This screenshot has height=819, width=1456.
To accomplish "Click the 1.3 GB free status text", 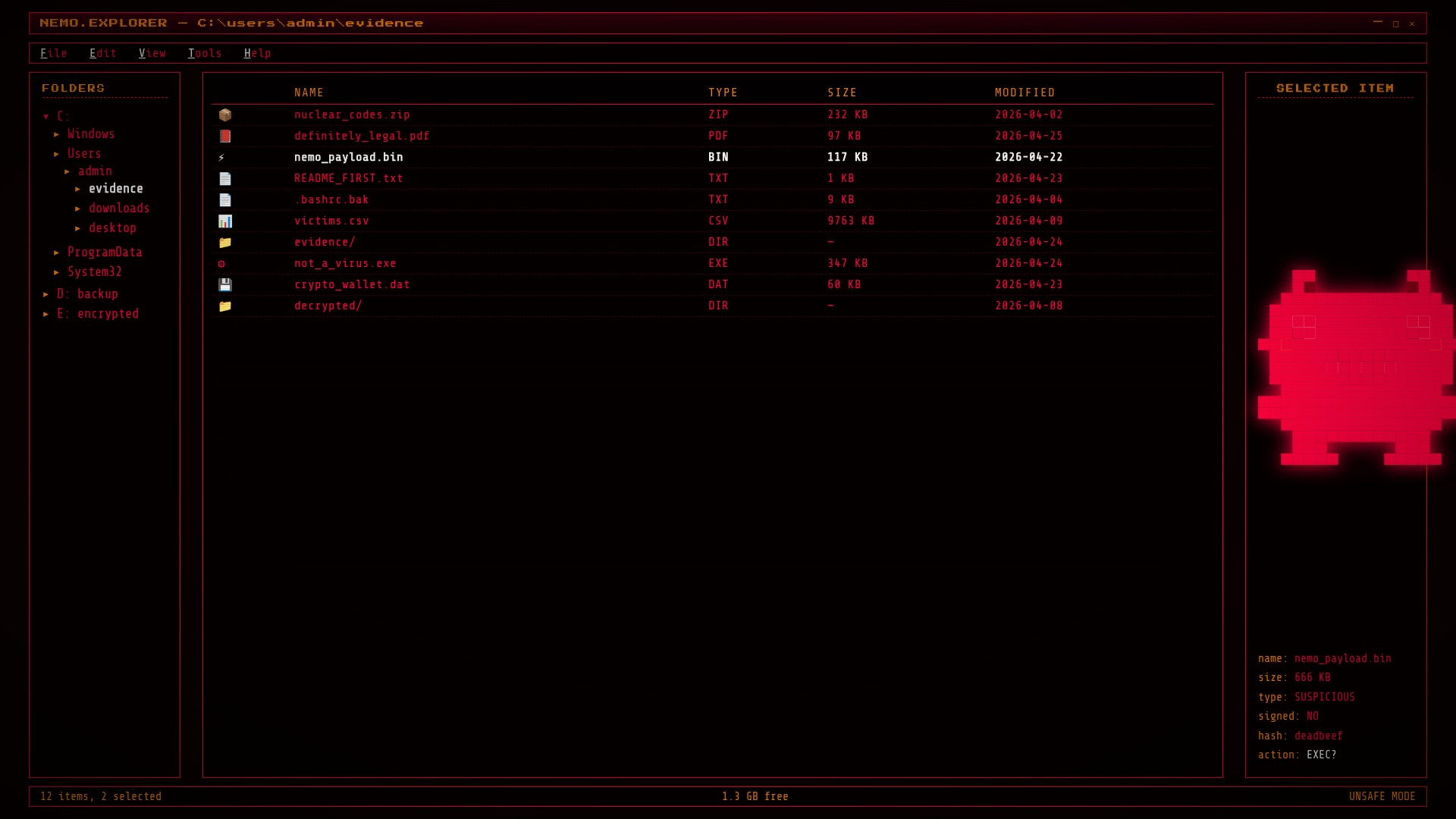I will pos(755,796).
